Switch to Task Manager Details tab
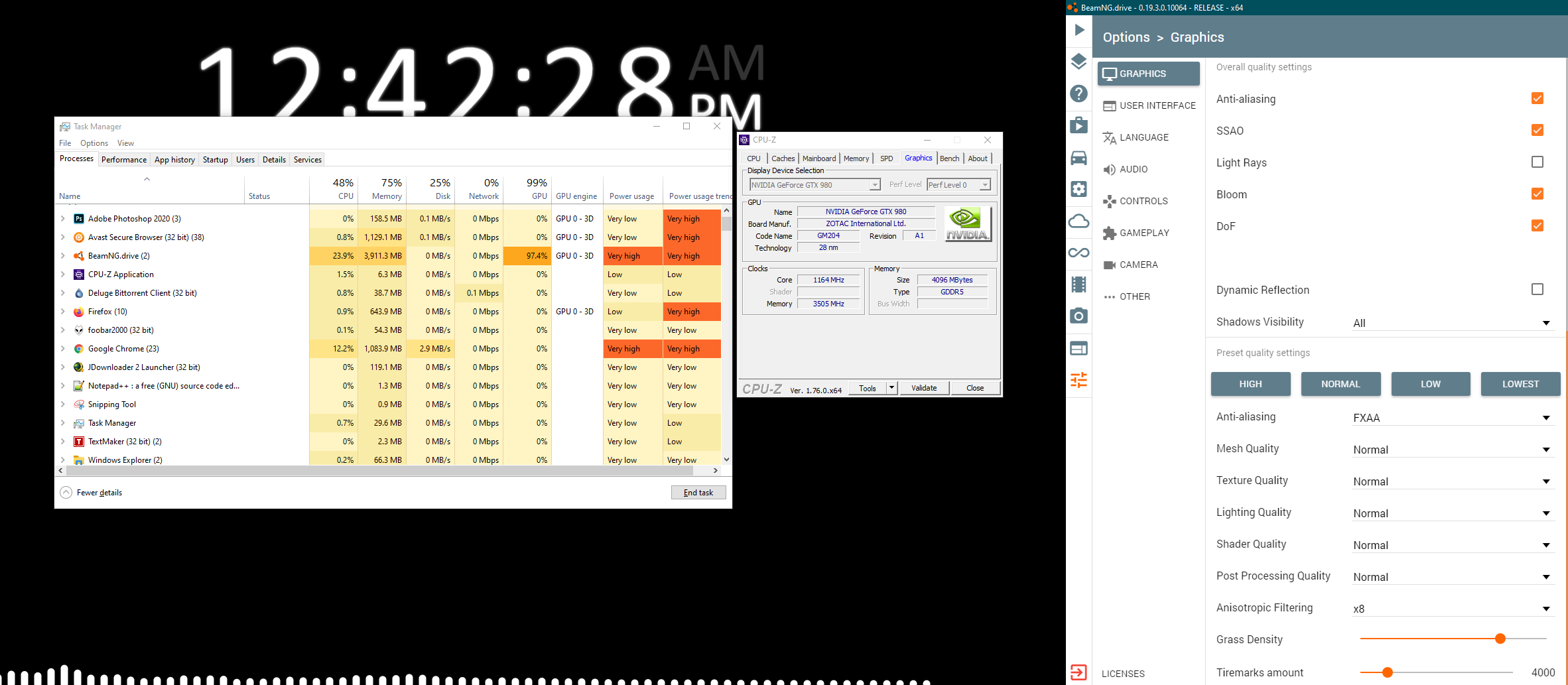The image size is (1568, 685). point(274,160)
